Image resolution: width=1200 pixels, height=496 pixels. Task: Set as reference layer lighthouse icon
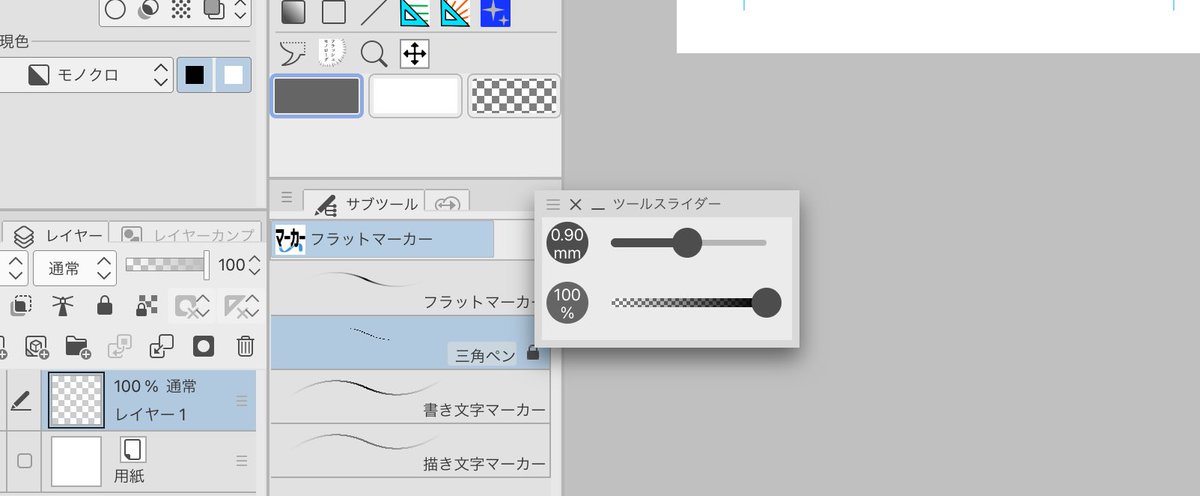point(64,306)
